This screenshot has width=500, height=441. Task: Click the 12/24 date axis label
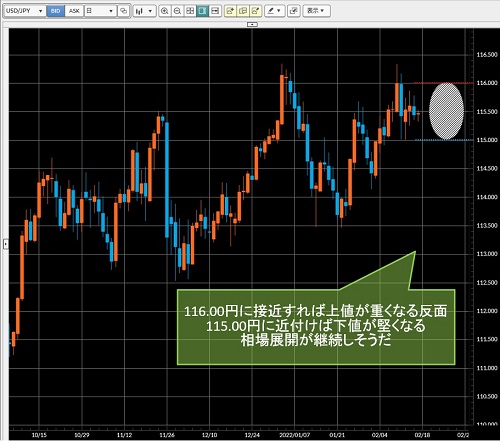point(252,435)
